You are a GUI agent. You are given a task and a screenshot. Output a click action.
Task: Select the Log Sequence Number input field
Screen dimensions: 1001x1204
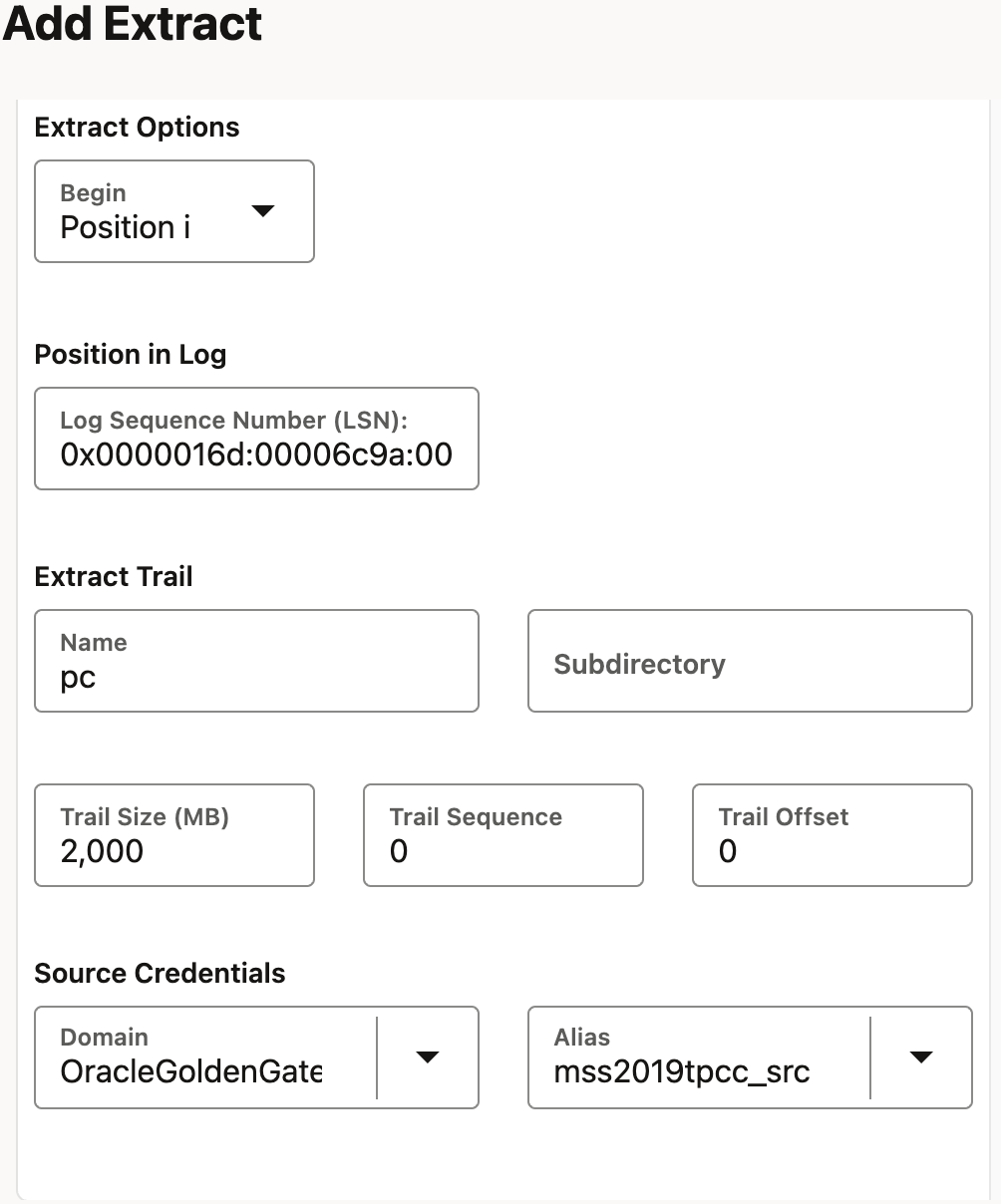(256, 439)
